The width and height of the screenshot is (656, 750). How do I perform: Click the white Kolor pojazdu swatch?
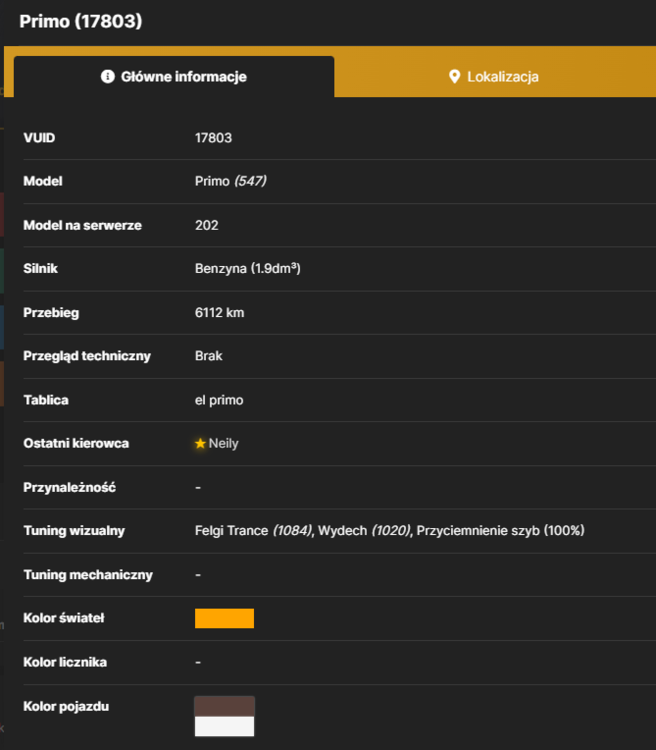coord(224,726)
